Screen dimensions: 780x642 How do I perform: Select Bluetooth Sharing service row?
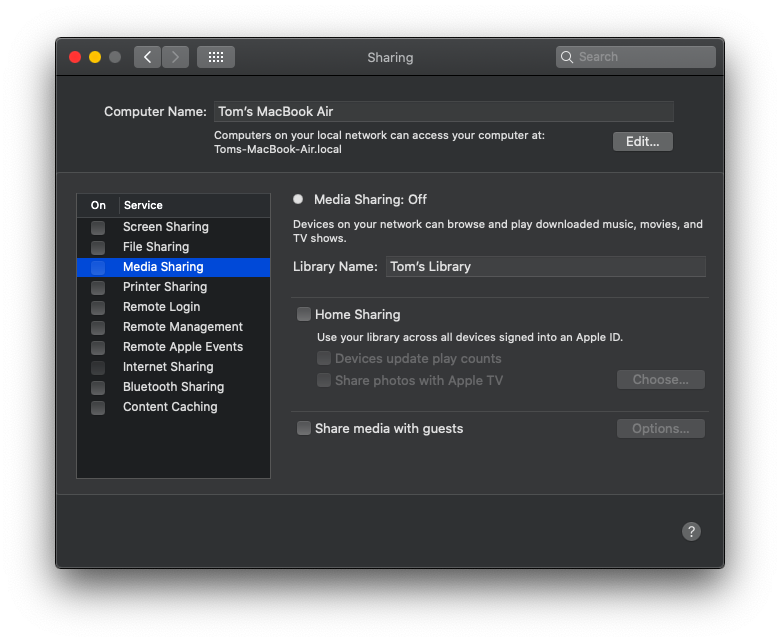pyautogui.click(x=174, y=387)
